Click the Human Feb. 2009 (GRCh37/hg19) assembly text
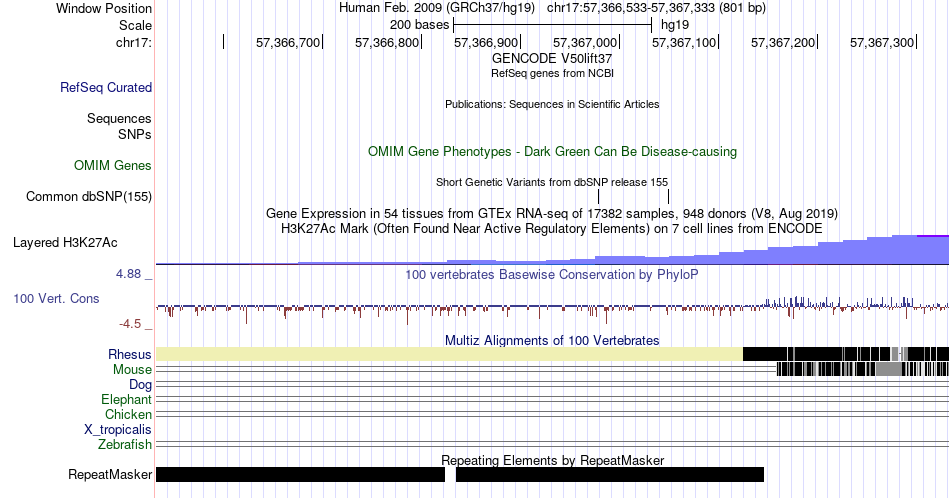Viewport: 950px width, 498px height. (437, 8)
